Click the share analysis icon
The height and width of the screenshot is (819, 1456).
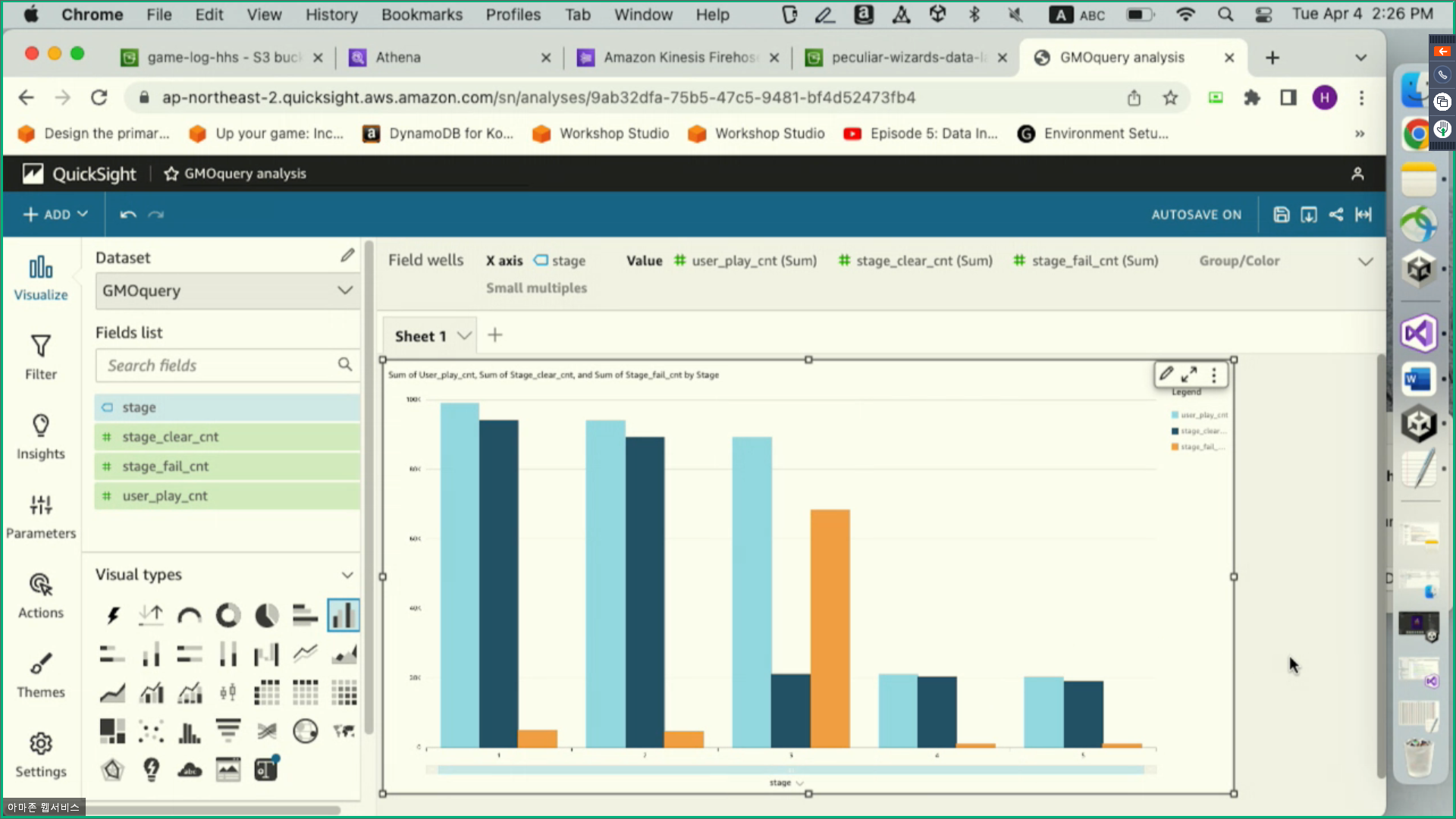1336,215
